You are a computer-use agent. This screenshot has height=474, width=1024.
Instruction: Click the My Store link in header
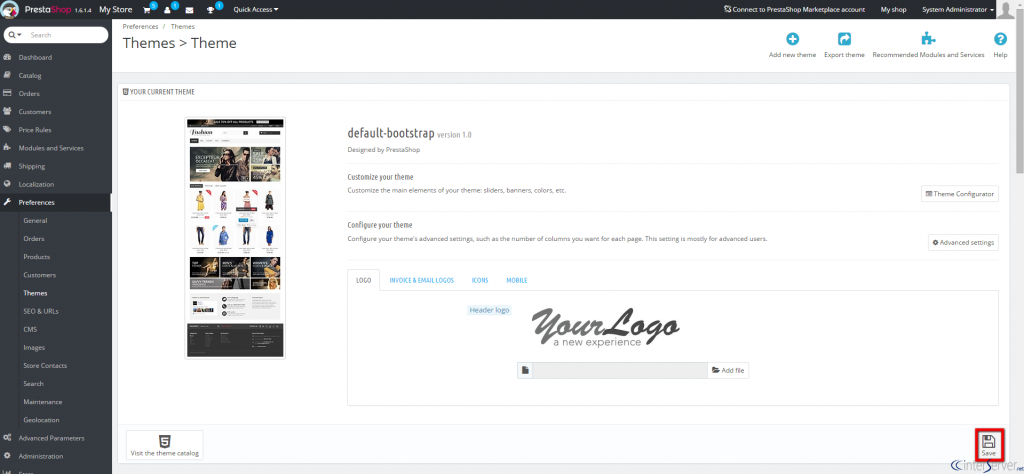tap(116, 10)
